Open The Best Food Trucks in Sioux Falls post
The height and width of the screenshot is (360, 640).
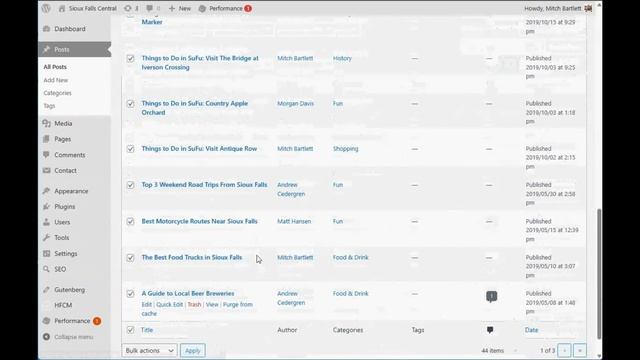click(x=192, y=258)
